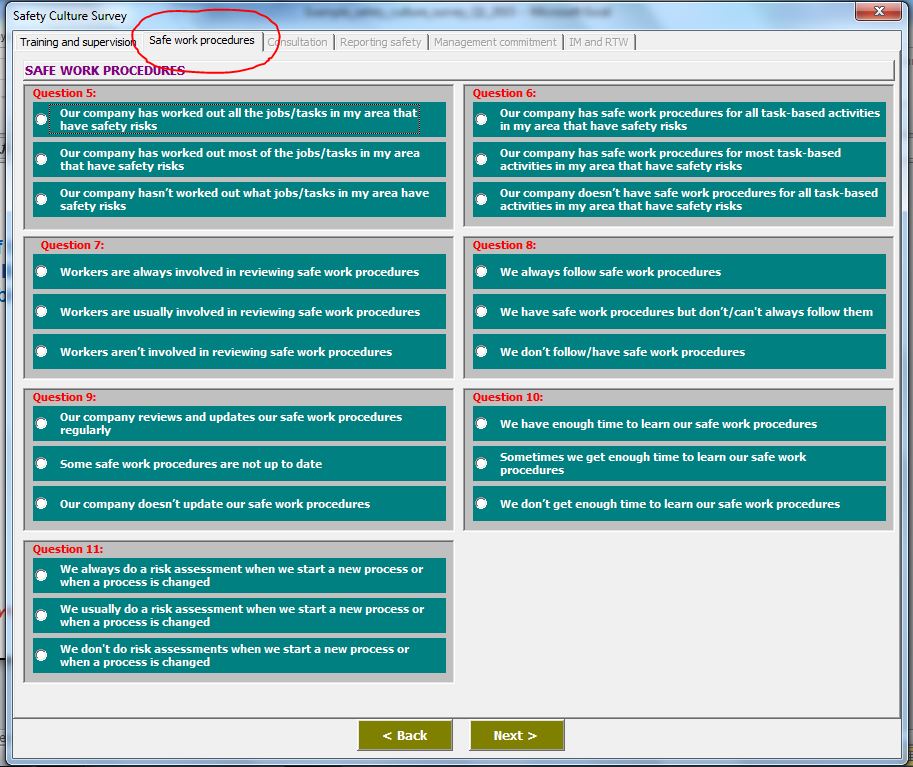Open the Management commitment tab
This screenshot has width=913, height=767.
coord(496,42)
